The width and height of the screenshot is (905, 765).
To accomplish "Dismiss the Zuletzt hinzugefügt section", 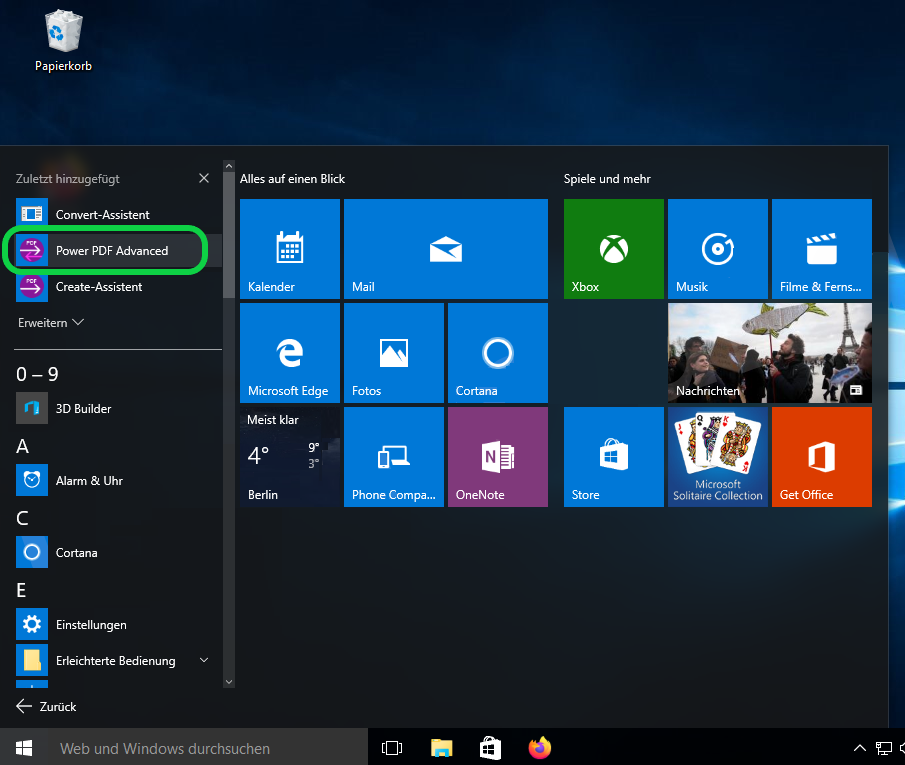I will click(204, 178).
